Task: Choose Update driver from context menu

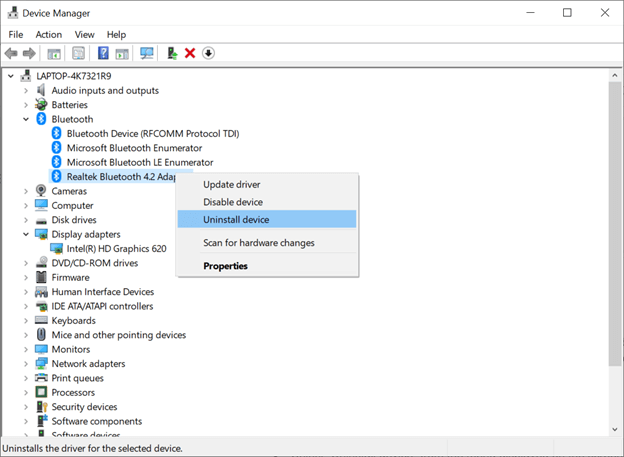Action: coord(267,185)
